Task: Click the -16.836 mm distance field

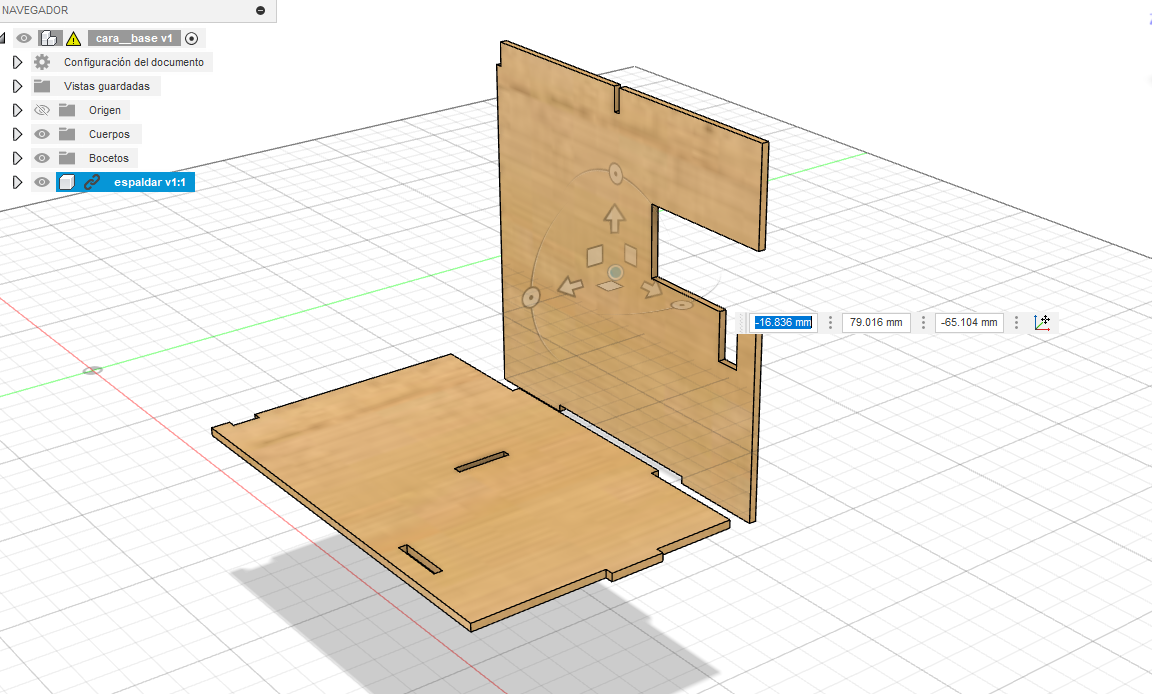Action: click(783, 322)
